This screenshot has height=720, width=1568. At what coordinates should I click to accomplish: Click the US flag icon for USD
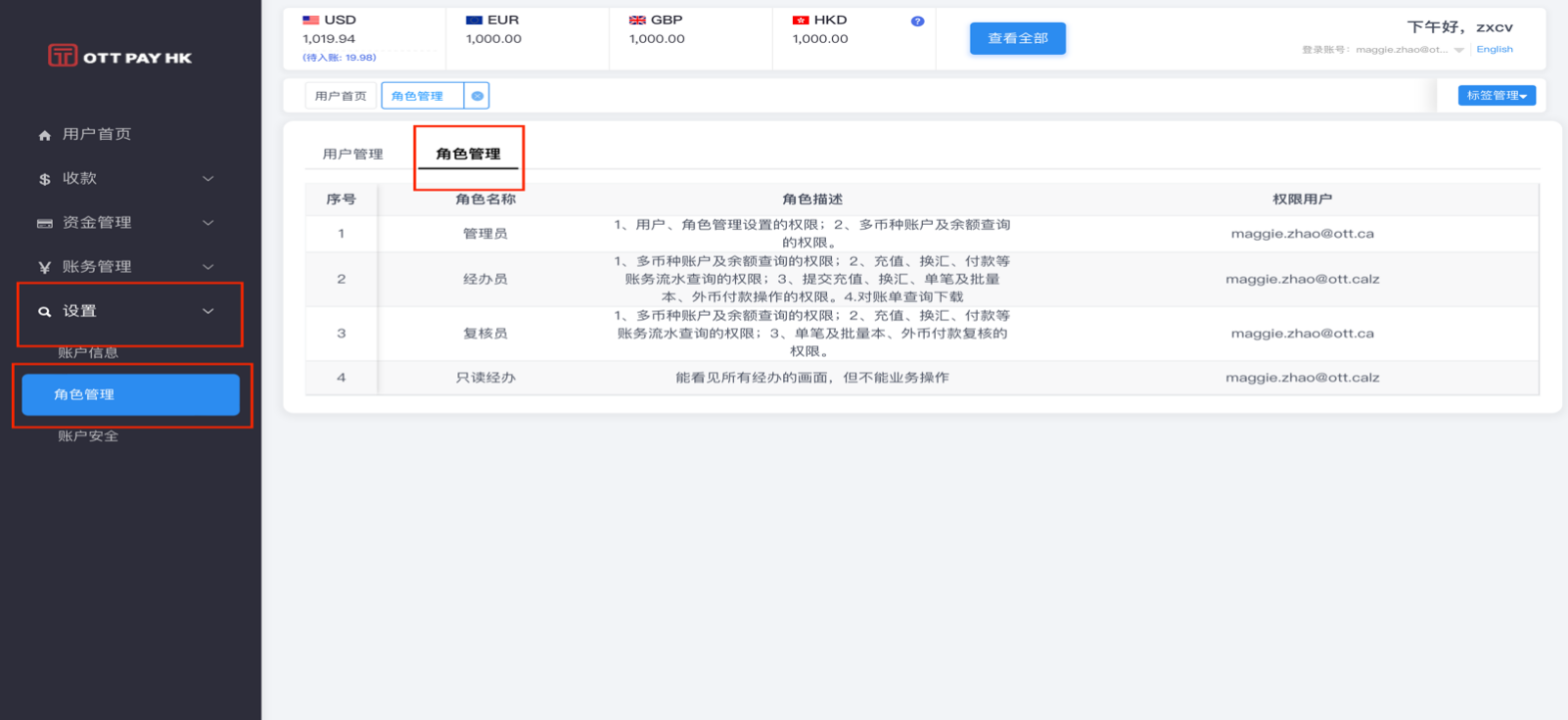(x=310, y=20)
